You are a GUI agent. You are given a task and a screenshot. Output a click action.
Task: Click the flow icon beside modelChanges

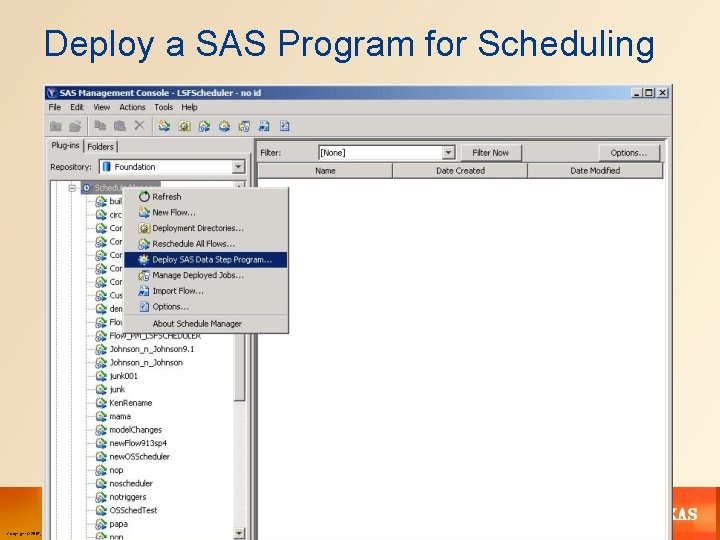point(101,430)
